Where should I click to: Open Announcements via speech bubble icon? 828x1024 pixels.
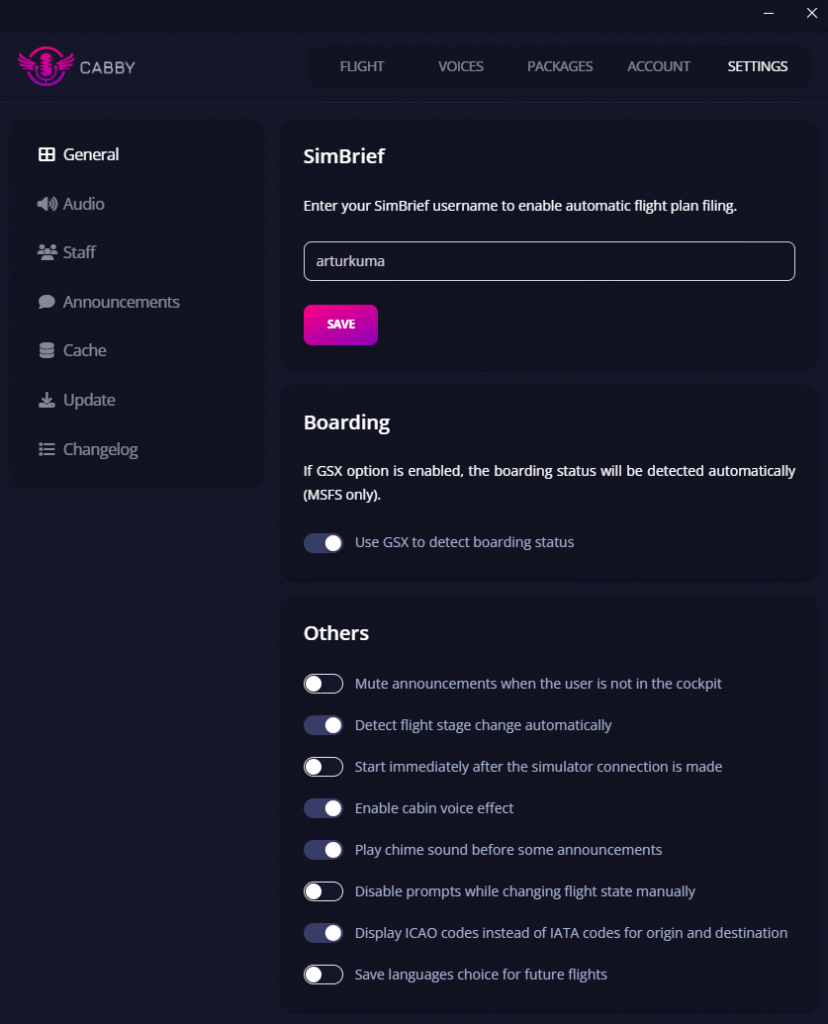[46, 302]
